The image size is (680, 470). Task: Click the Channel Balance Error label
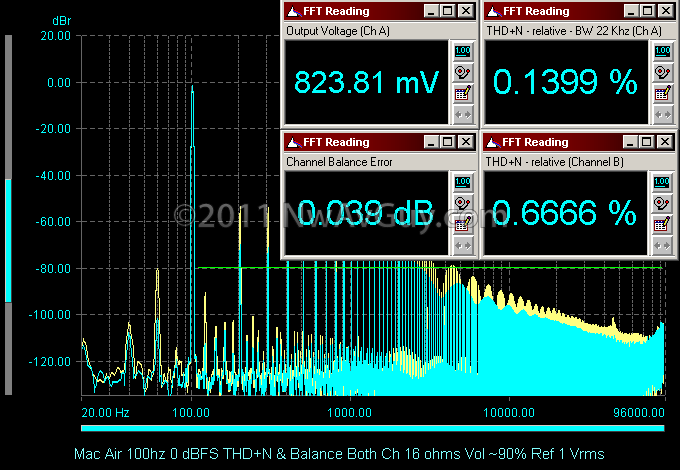339,162
